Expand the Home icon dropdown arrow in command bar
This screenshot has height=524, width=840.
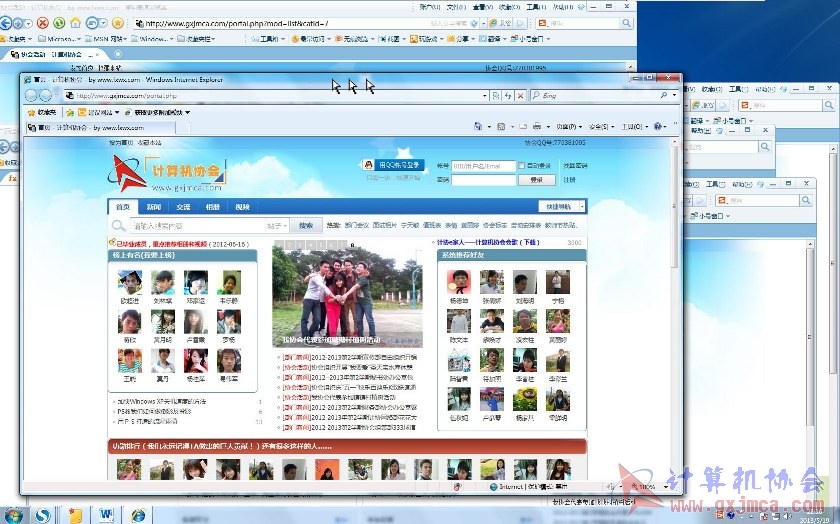coord(489,127)
